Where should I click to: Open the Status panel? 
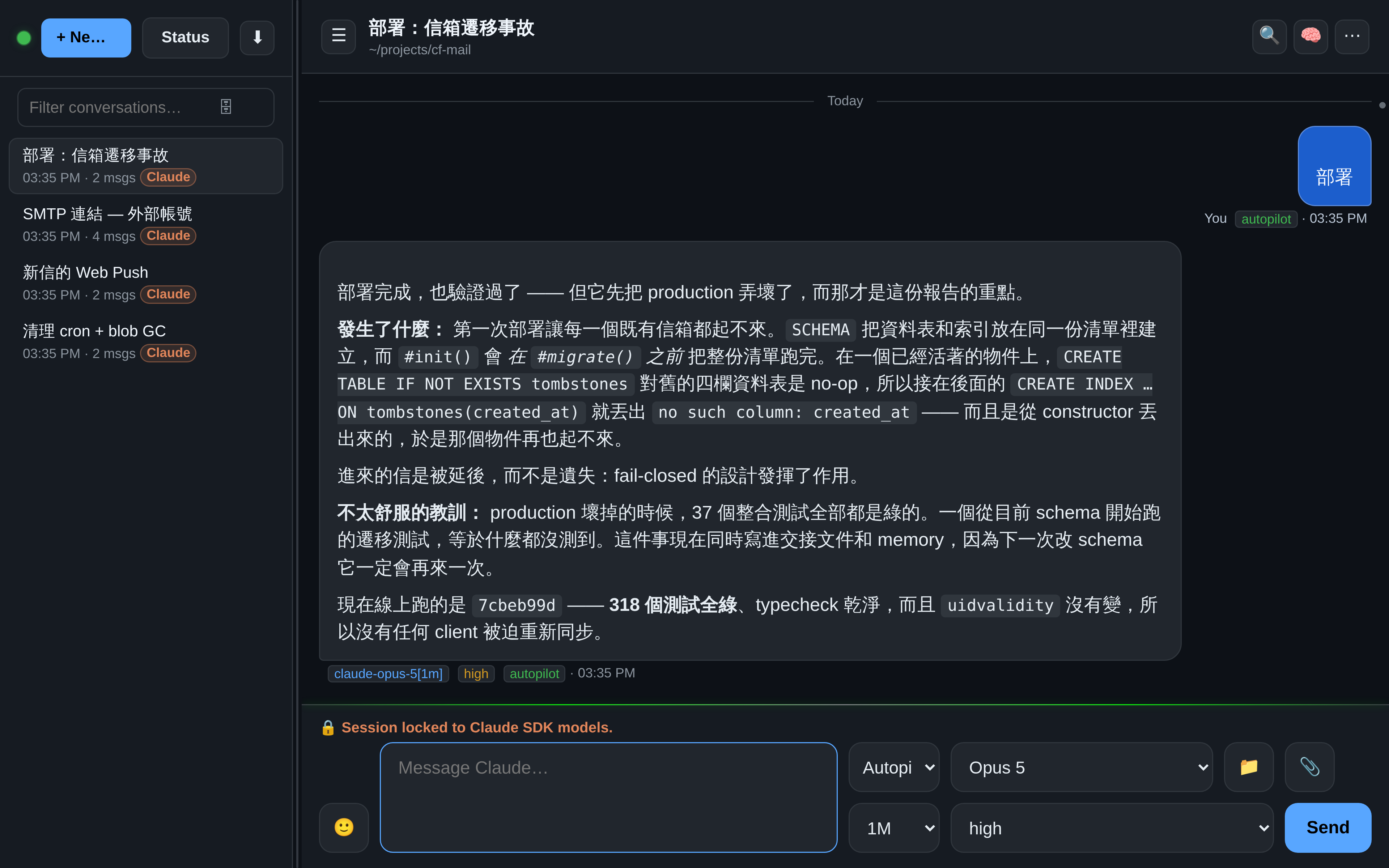pyautogui.click(x=186, y=38)
